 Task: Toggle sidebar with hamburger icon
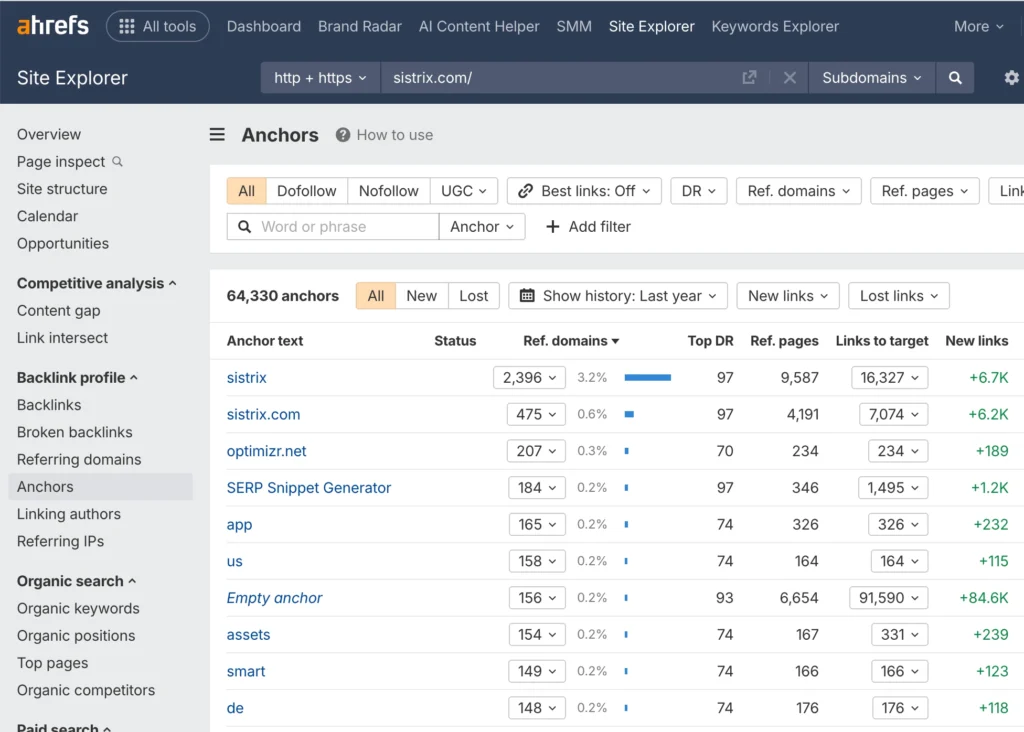click(x=217, y=135)
